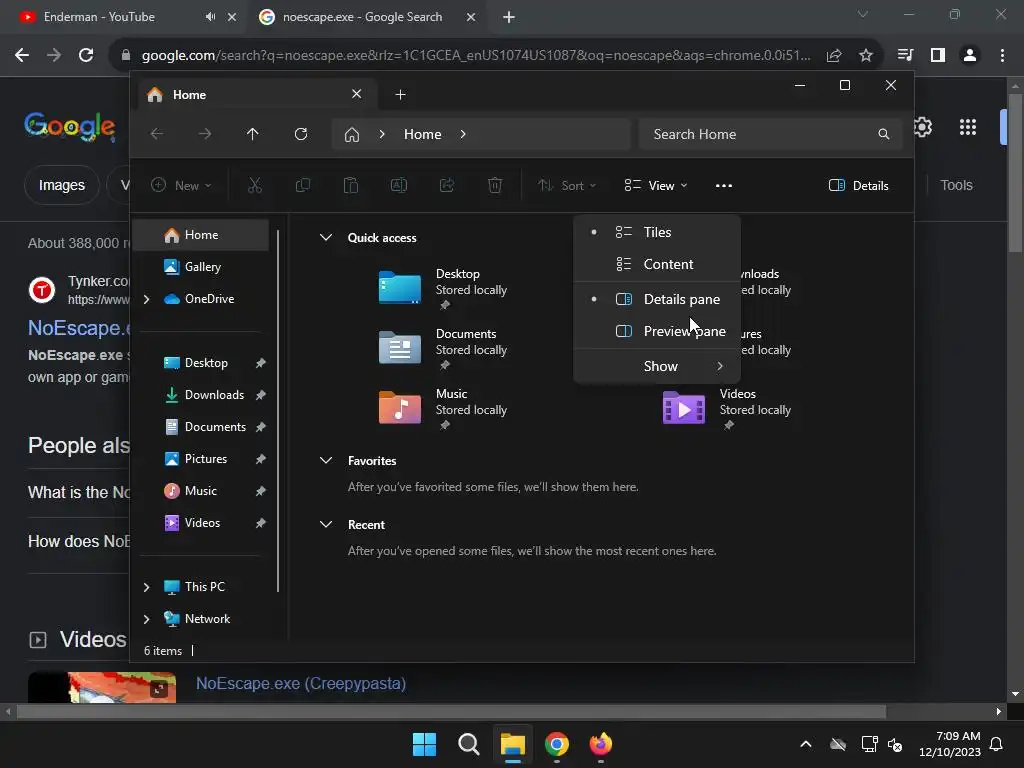
Task: Click the Explorer back navigation arrow
Action: point(157,134)
